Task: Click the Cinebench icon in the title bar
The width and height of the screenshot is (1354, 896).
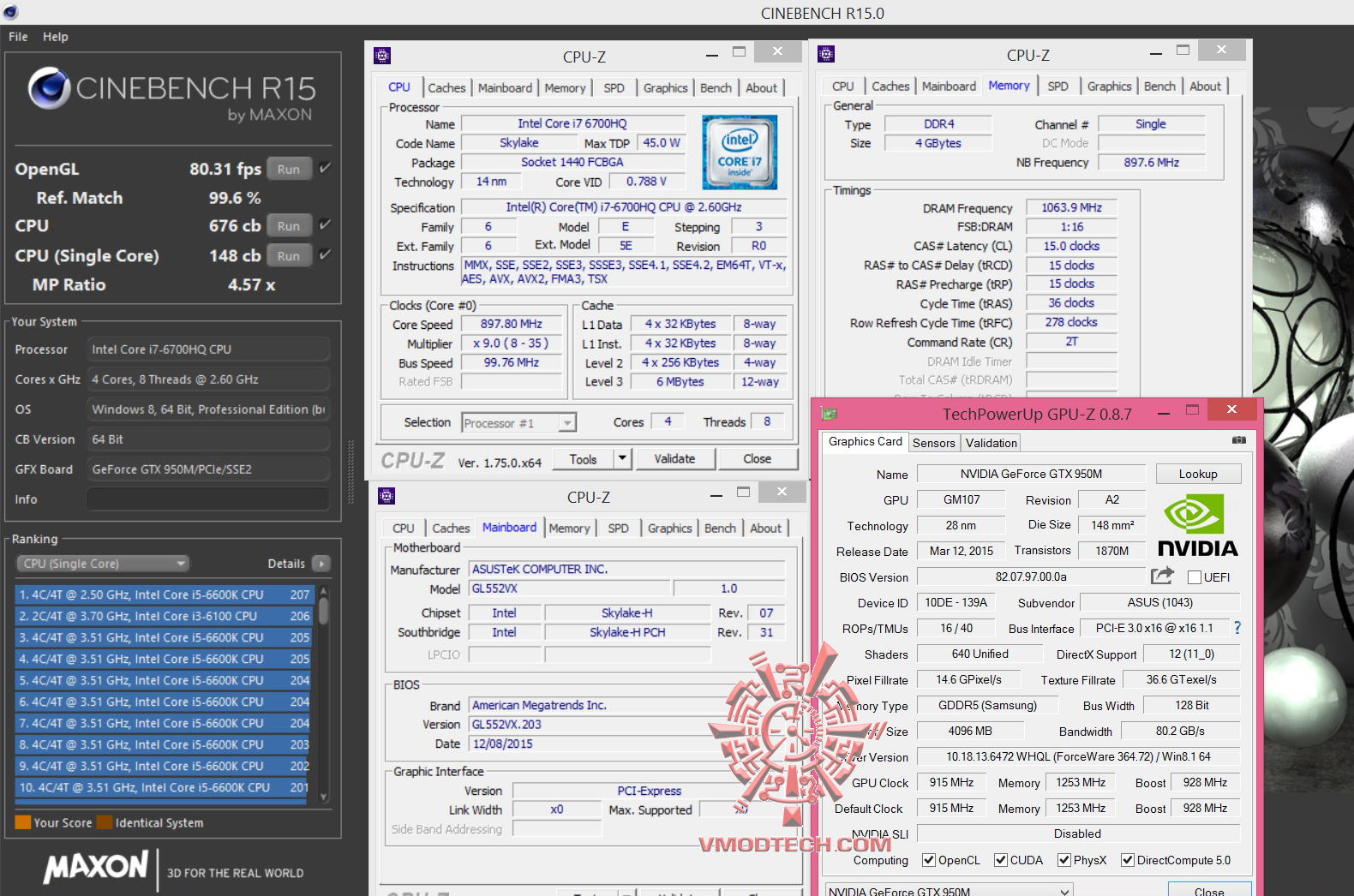Action: pos(10,13)
